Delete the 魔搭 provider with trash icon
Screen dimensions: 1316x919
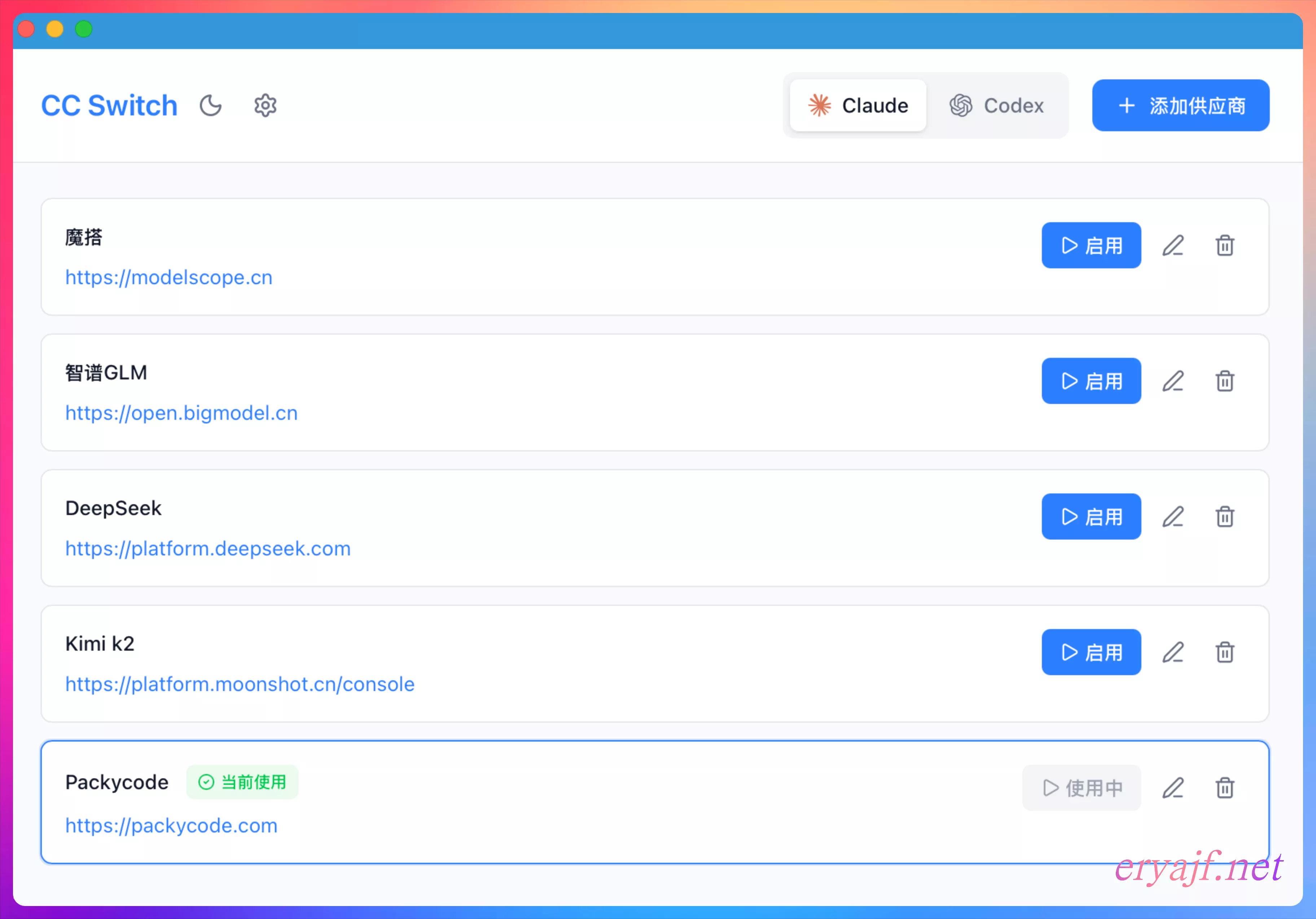point(1225,246)
